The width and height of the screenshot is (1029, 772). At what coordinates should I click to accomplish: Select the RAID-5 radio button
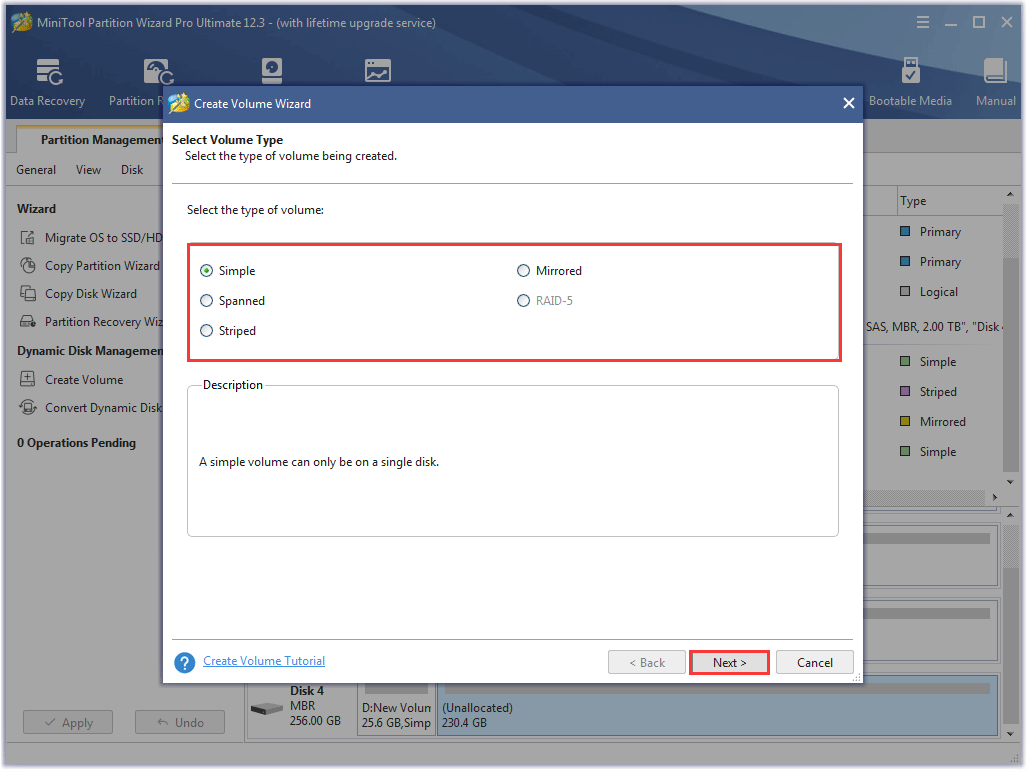(x=523, y=301)
